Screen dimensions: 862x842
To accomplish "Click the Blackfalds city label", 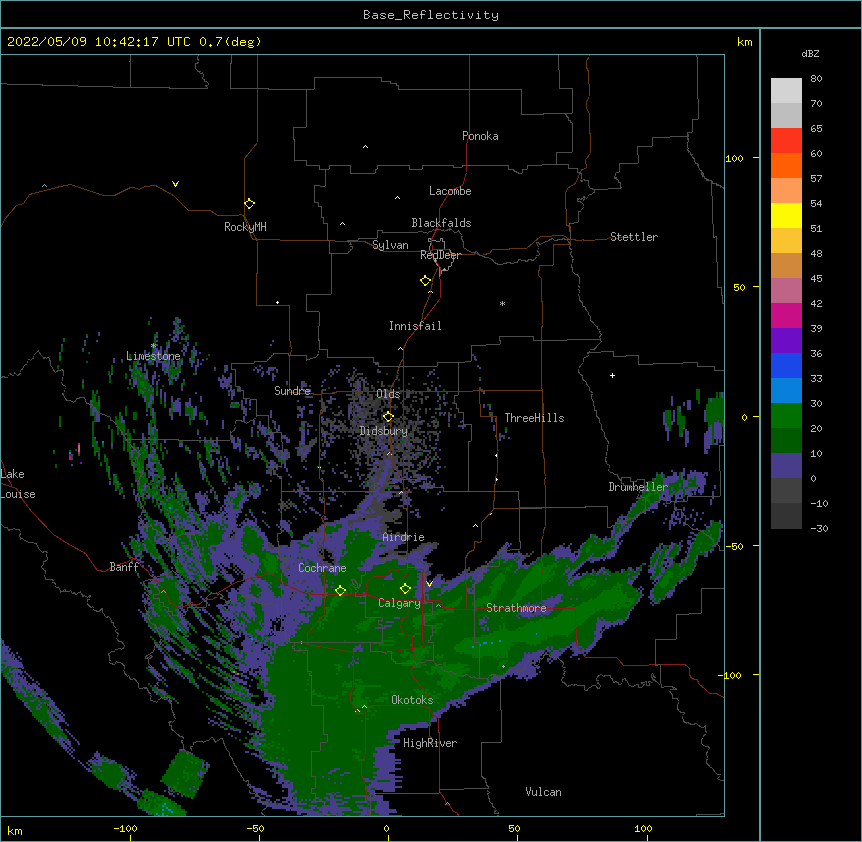I will [x=441, y=223].
